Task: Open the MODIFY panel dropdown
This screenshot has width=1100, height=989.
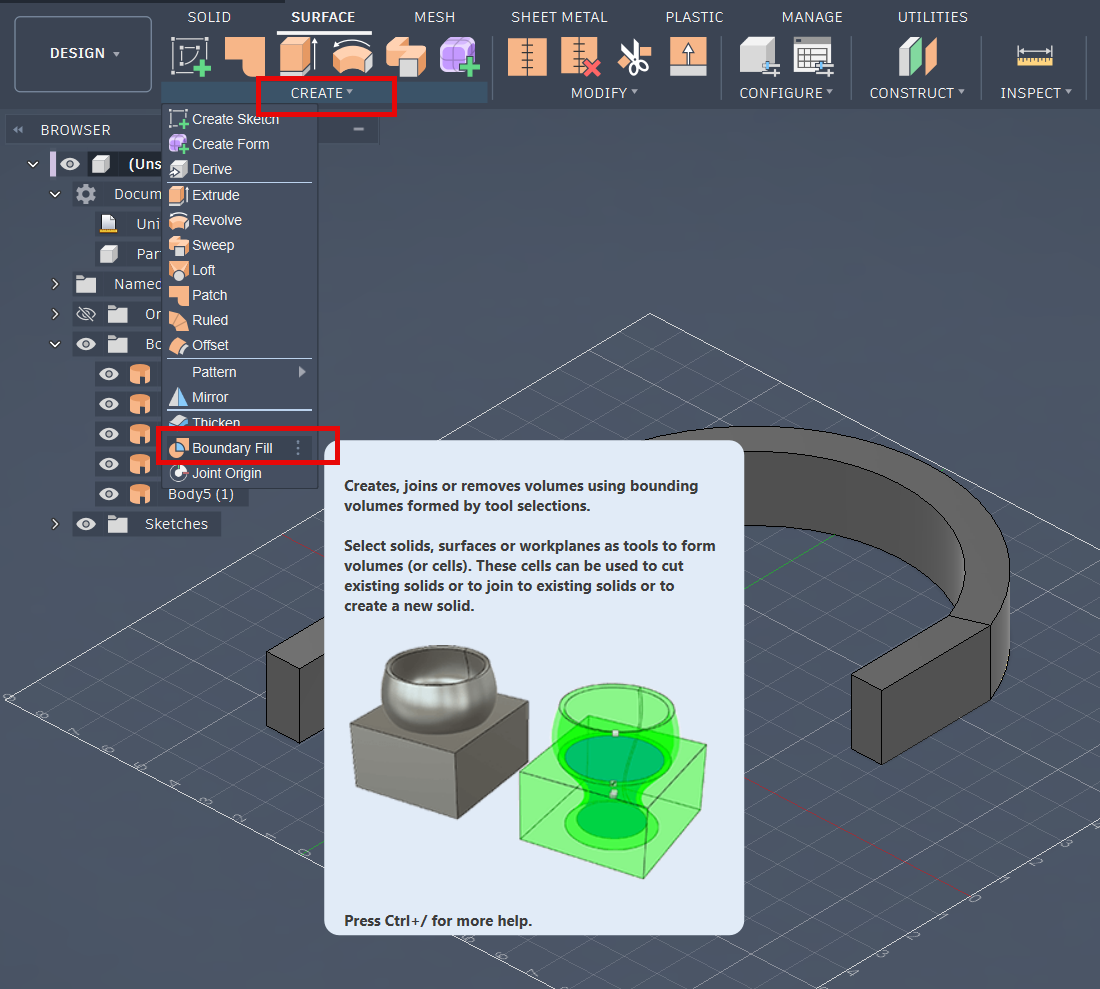Action: pos(604,93)
